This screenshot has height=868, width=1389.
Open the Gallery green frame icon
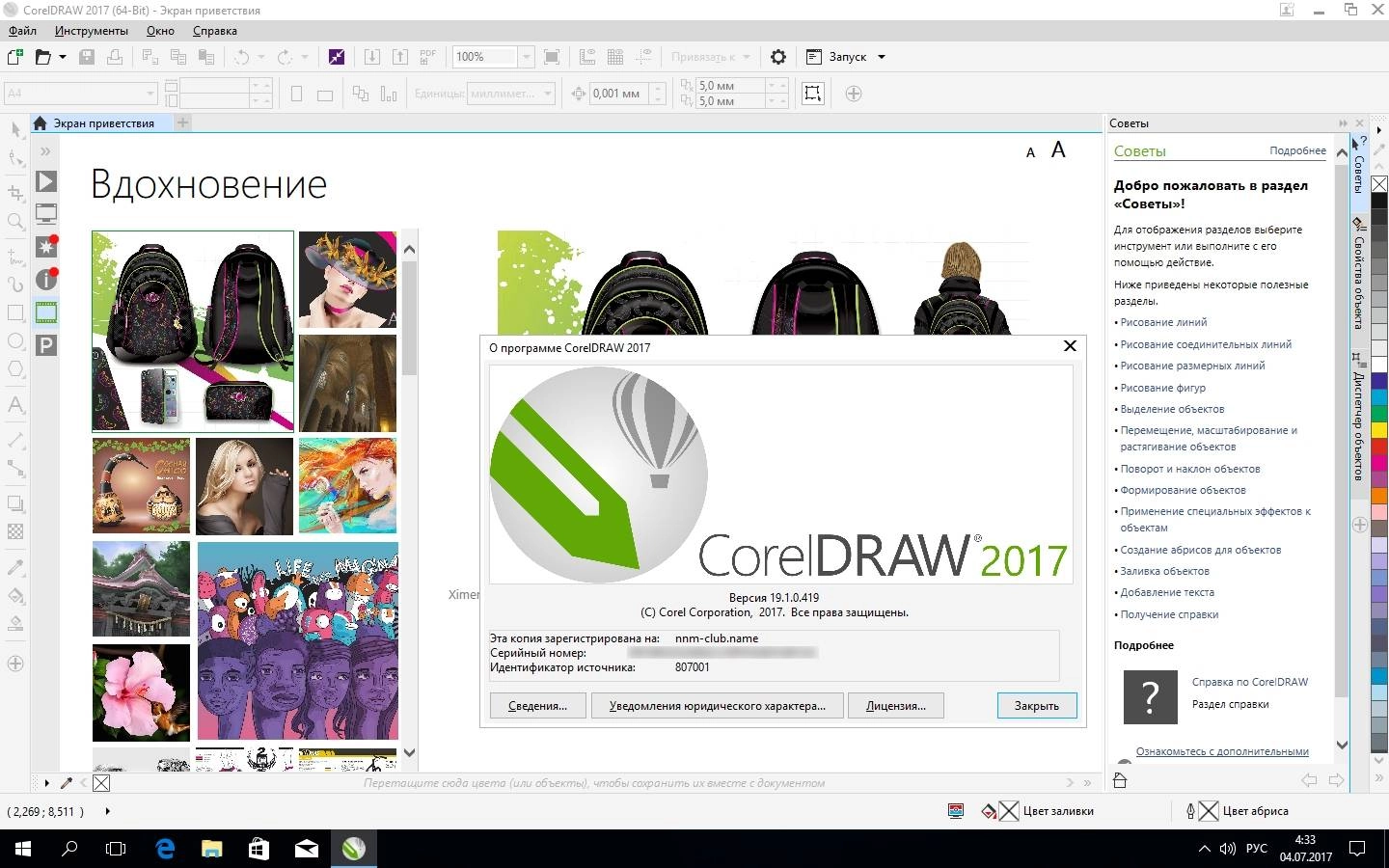tap(45, 312)
